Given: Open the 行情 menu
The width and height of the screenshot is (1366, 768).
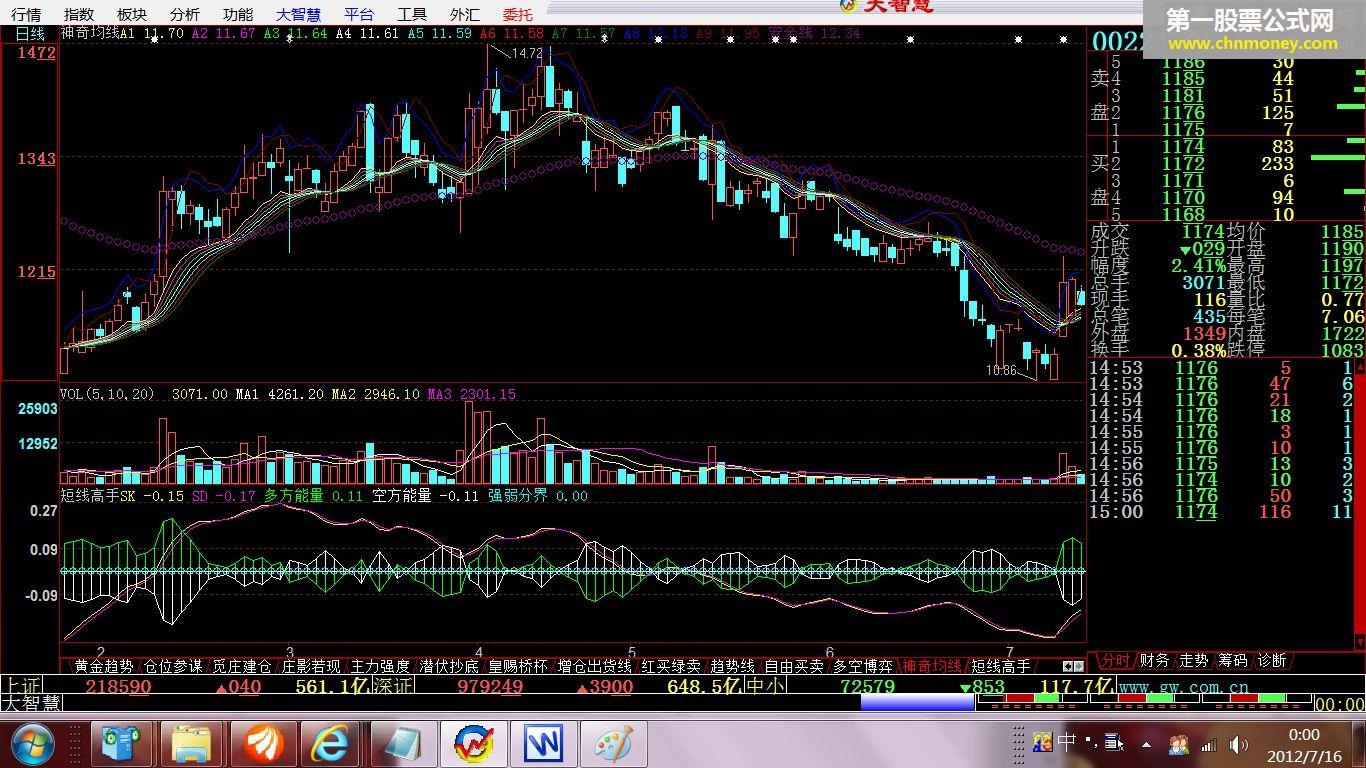Looking at the screenshot, I should 27,14.
